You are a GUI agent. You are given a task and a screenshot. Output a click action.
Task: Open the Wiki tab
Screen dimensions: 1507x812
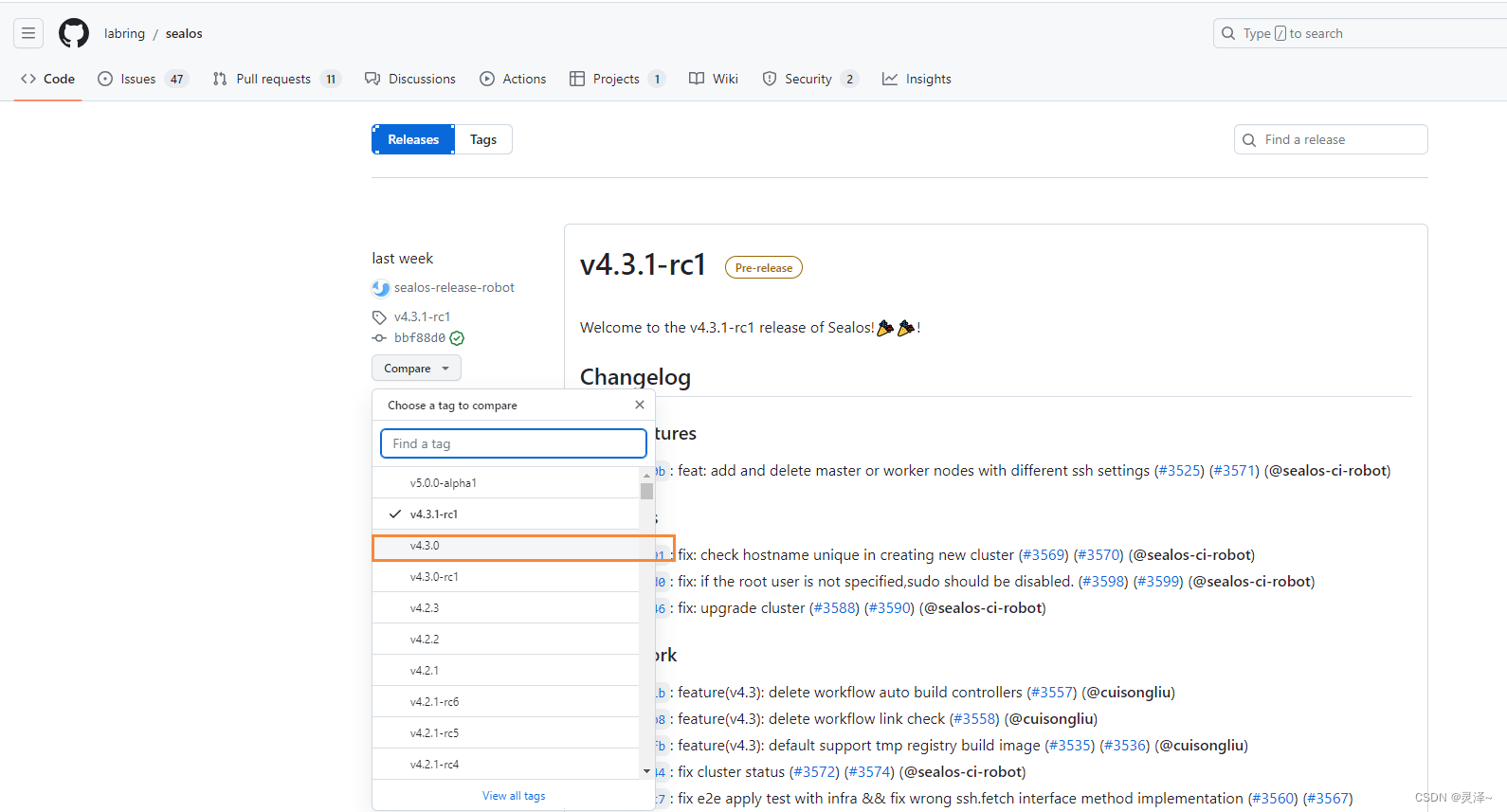tap(714, 79)
